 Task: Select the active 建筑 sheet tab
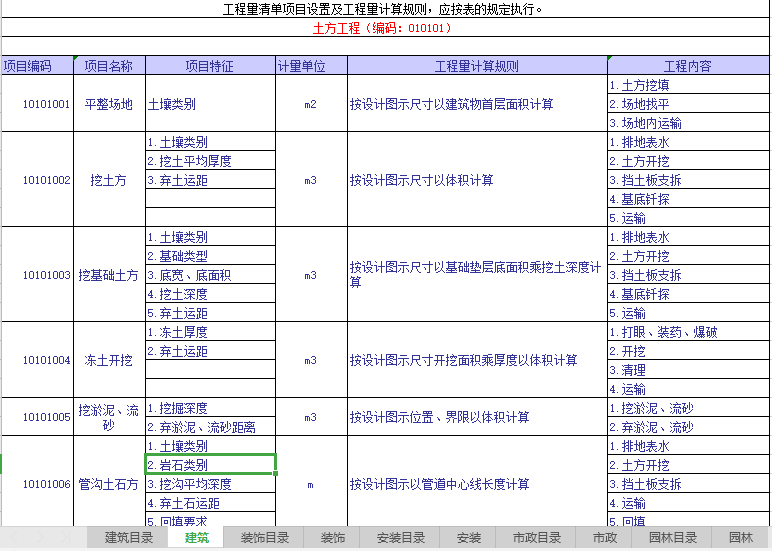coord(196,538)
